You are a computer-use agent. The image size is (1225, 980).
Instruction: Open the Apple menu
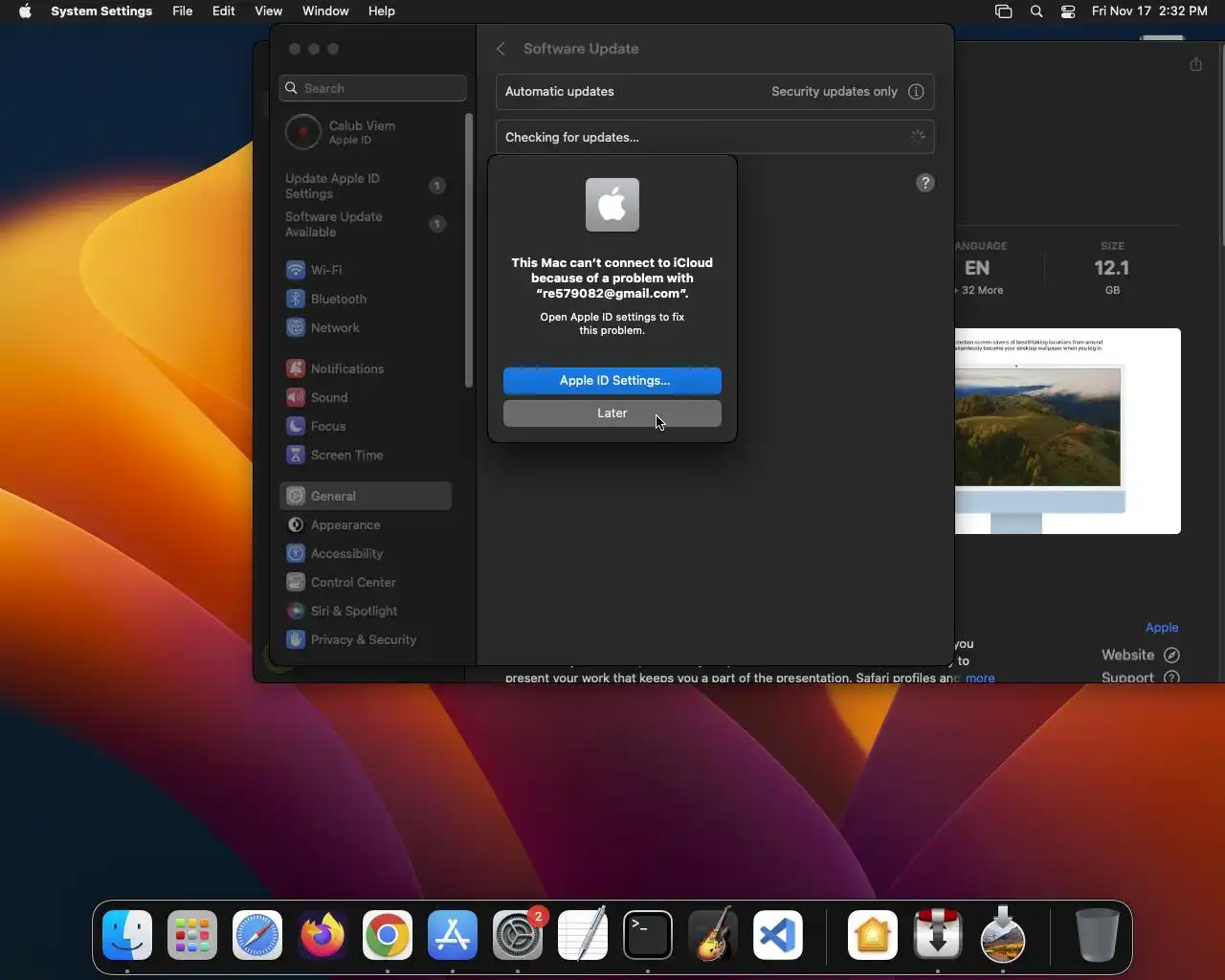click(x=25, y=11)
